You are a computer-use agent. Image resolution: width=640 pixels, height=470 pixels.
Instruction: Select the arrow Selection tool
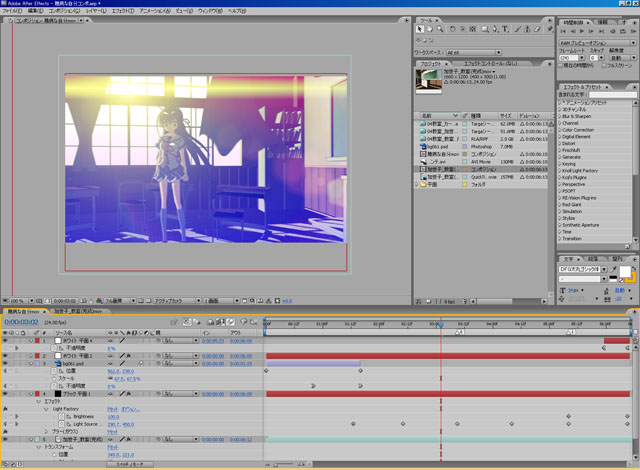tap(420, 29)
